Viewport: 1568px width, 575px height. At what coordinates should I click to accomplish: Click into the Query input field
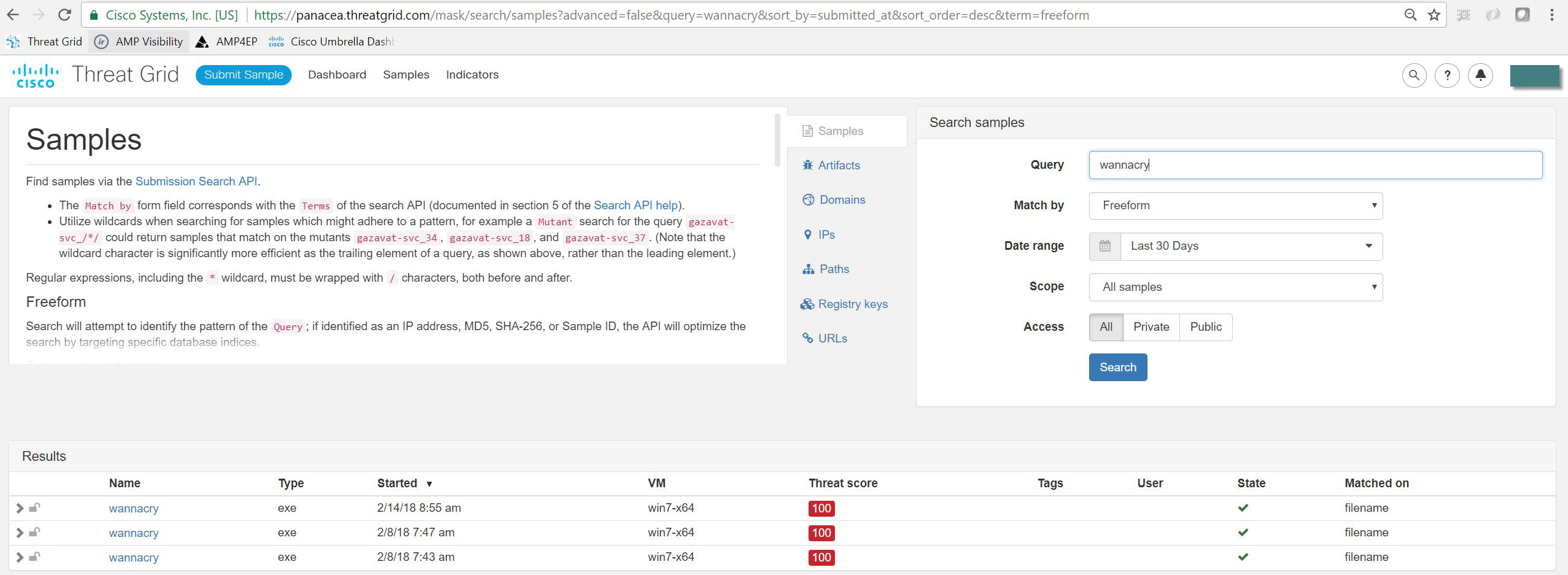pos(1315,165)
